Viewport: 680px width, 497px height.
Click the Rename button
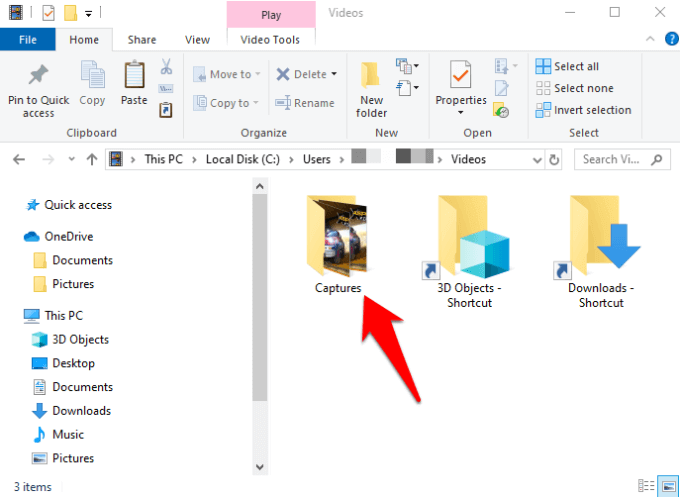coord(305,103)
